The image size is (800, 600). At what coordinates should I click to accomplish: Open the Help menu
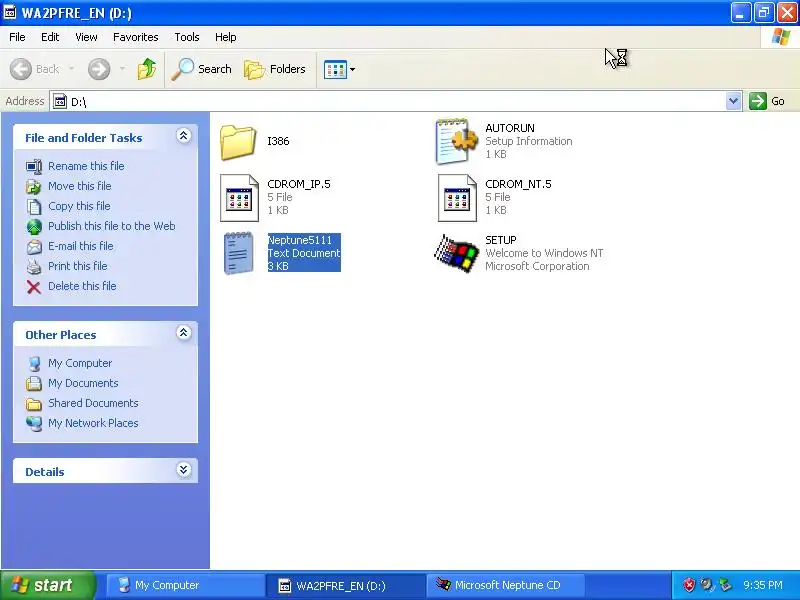tap(226, 37)
